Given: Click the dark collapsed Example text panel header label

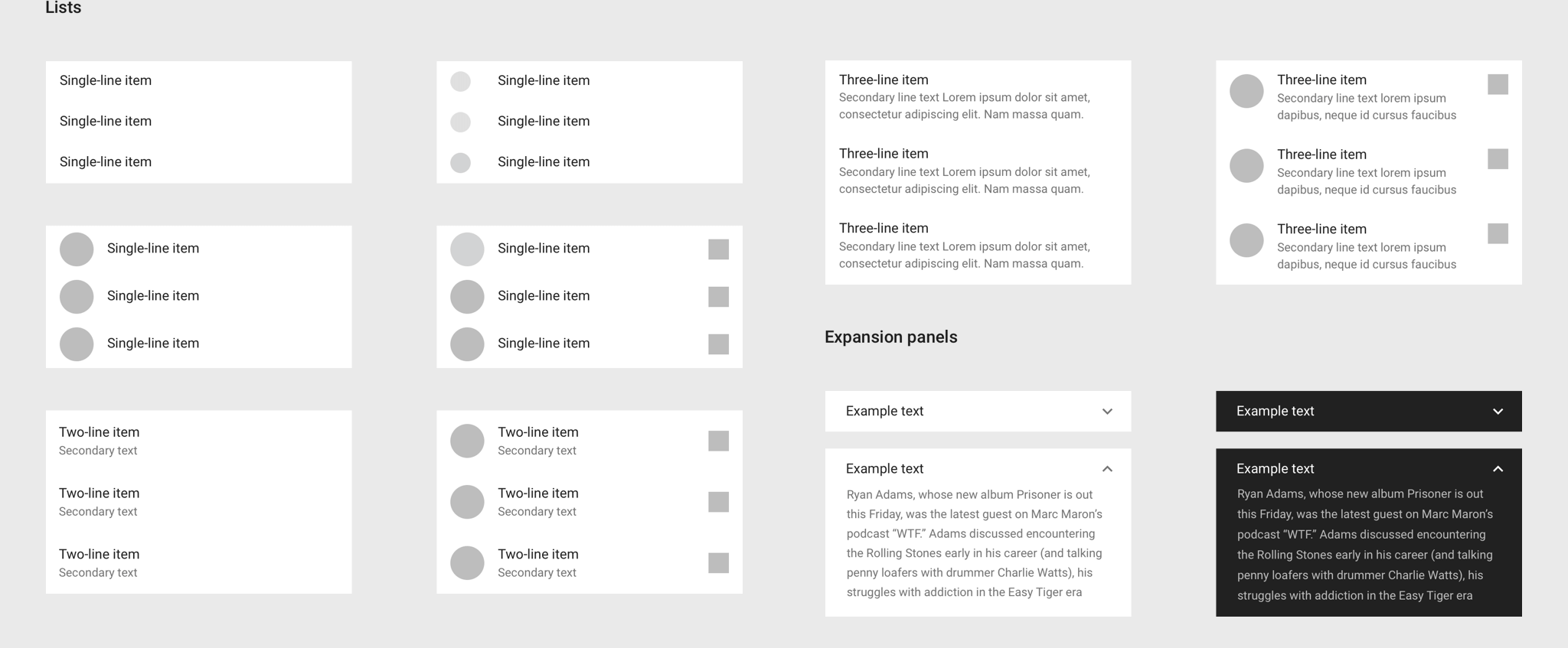Looking at the screenshot, I should coord(1275,412).
